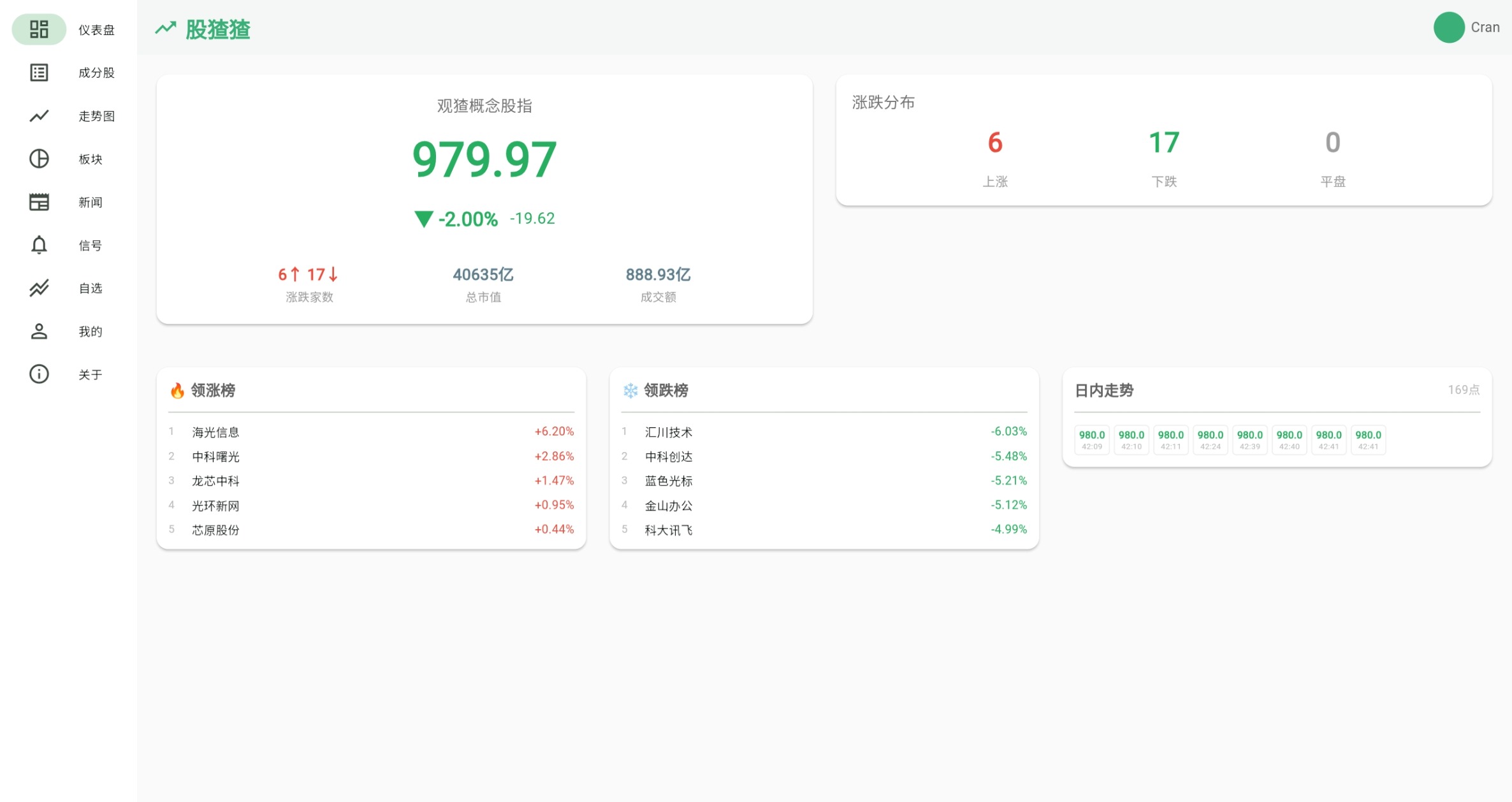Select 中科创达 row
The image size is (1512, 802).
coord(824,456)
